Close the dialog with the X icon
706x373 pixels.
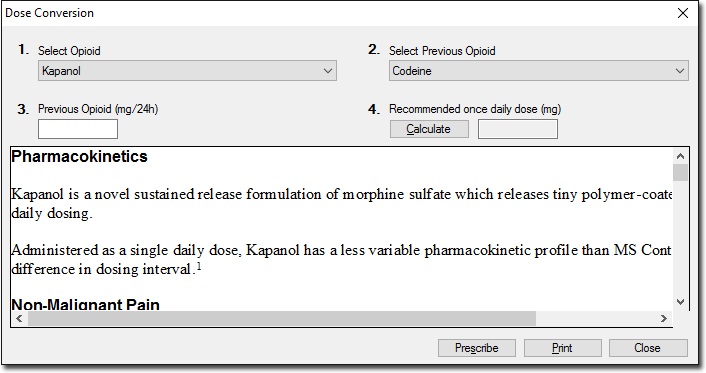point(683,13)
